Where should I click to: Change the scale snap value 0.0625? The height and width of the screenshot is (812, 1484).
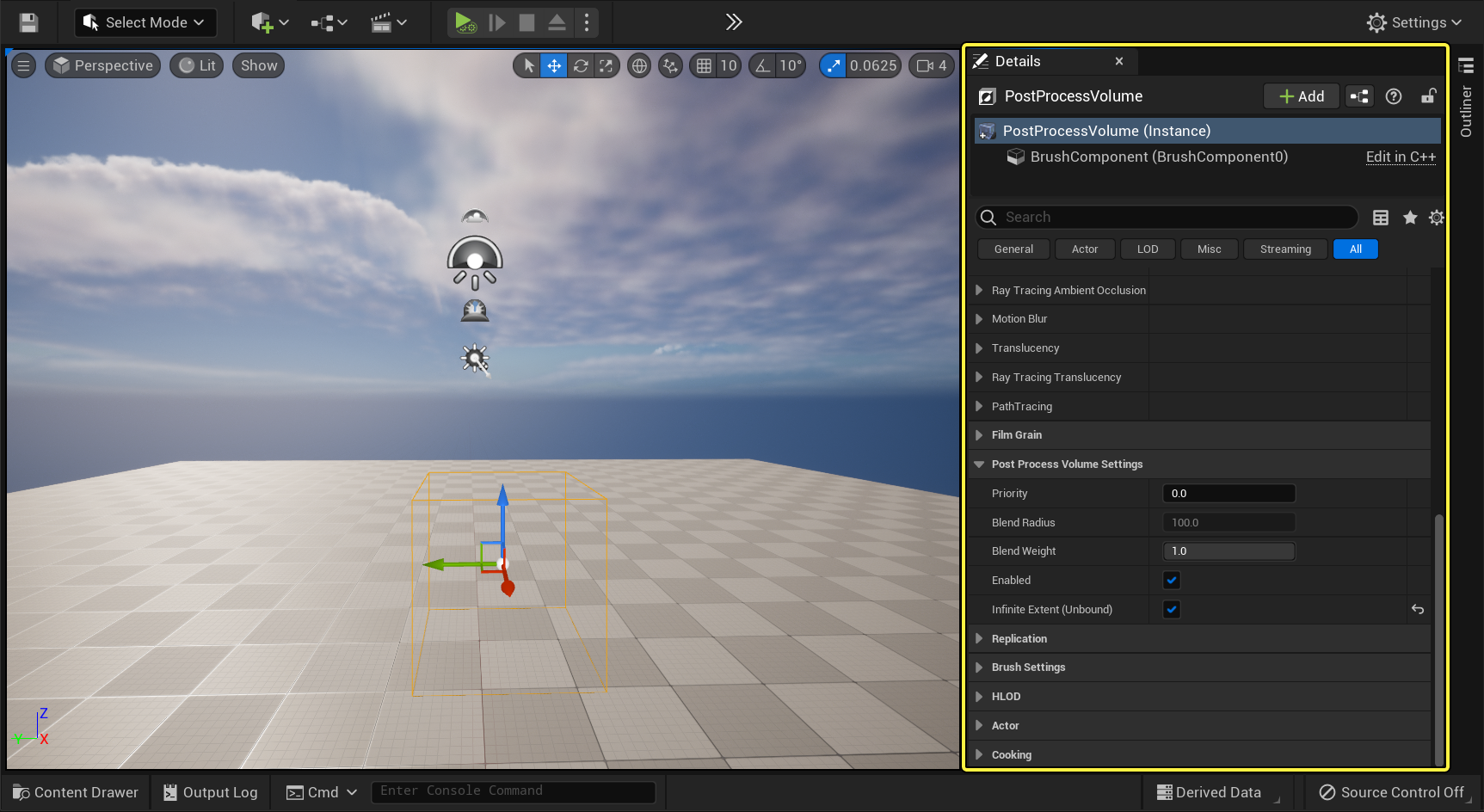click(872, 65)
